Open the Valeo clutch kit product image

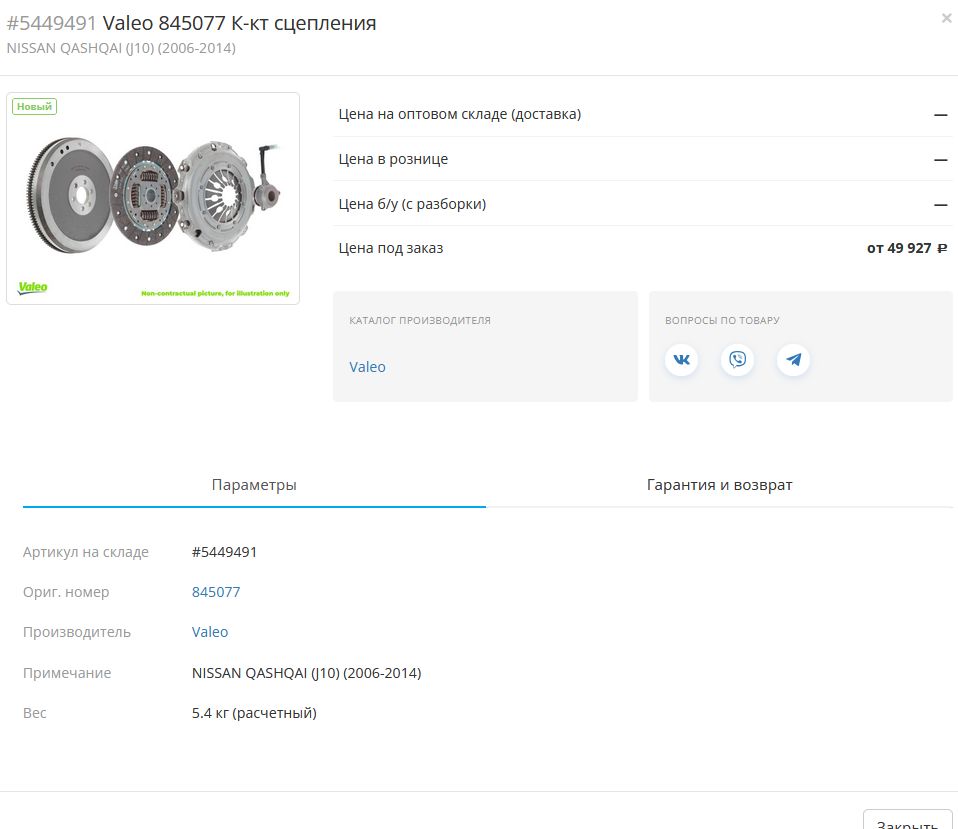pos(153,199)
